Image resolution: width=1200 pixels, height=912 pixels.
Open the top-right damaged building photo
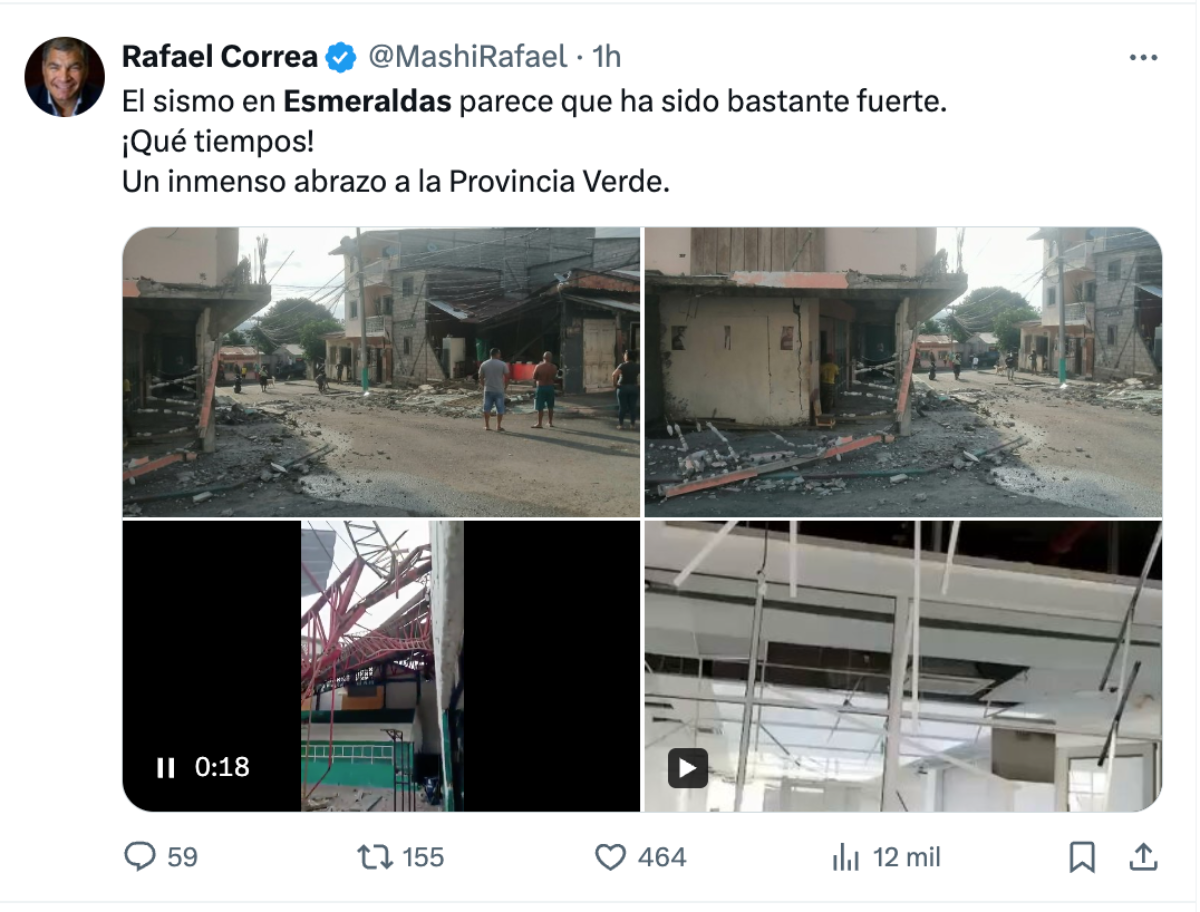[903, 372]
